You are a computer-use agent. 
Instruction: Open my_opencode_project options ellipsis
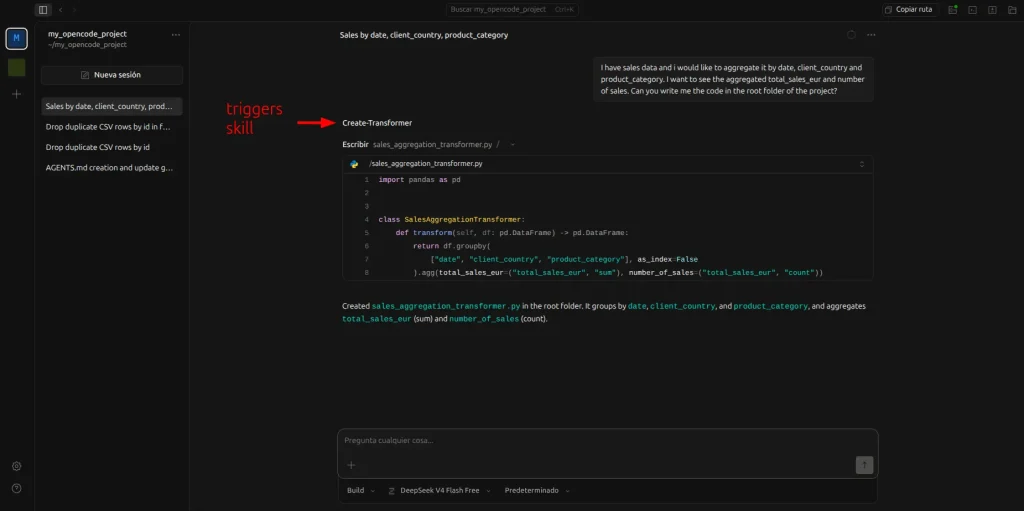tap(176, 35)
